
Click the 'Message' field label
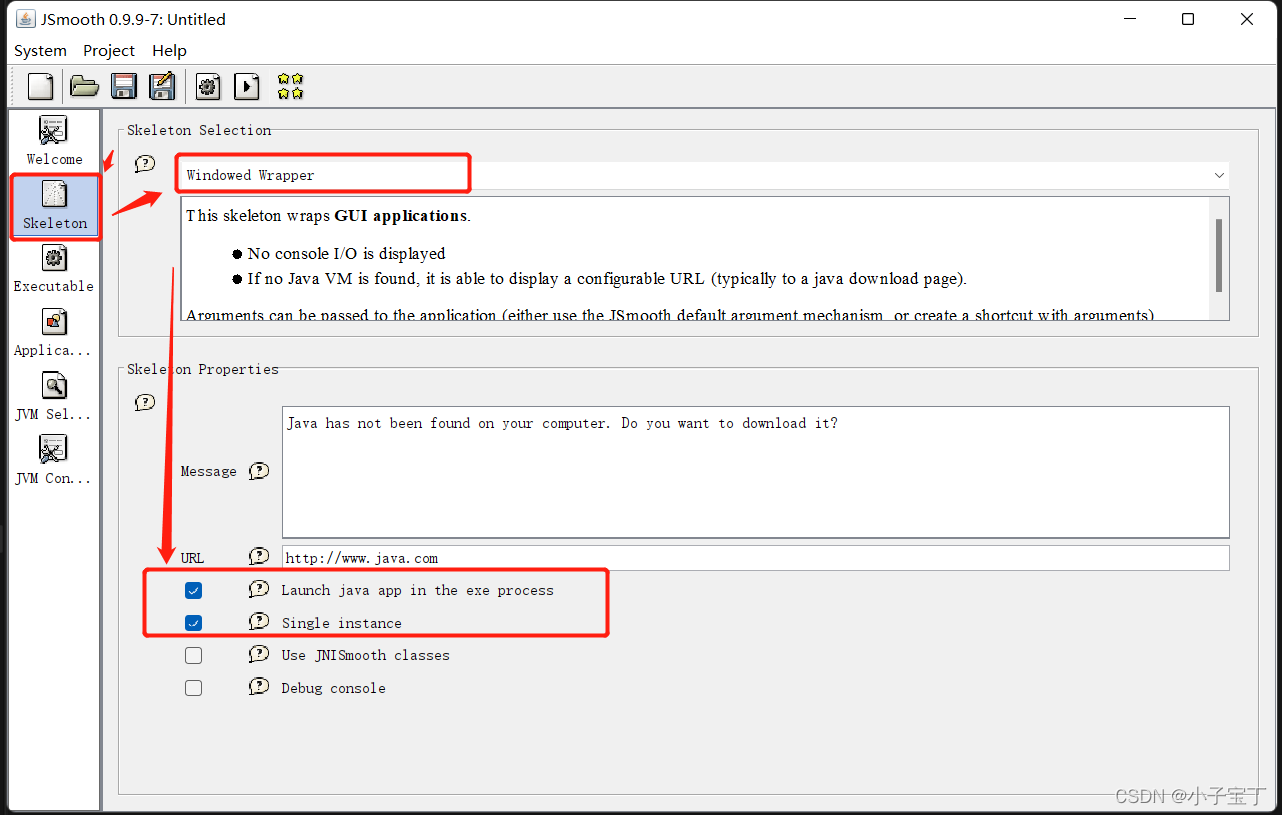click(x=209, y=471)
